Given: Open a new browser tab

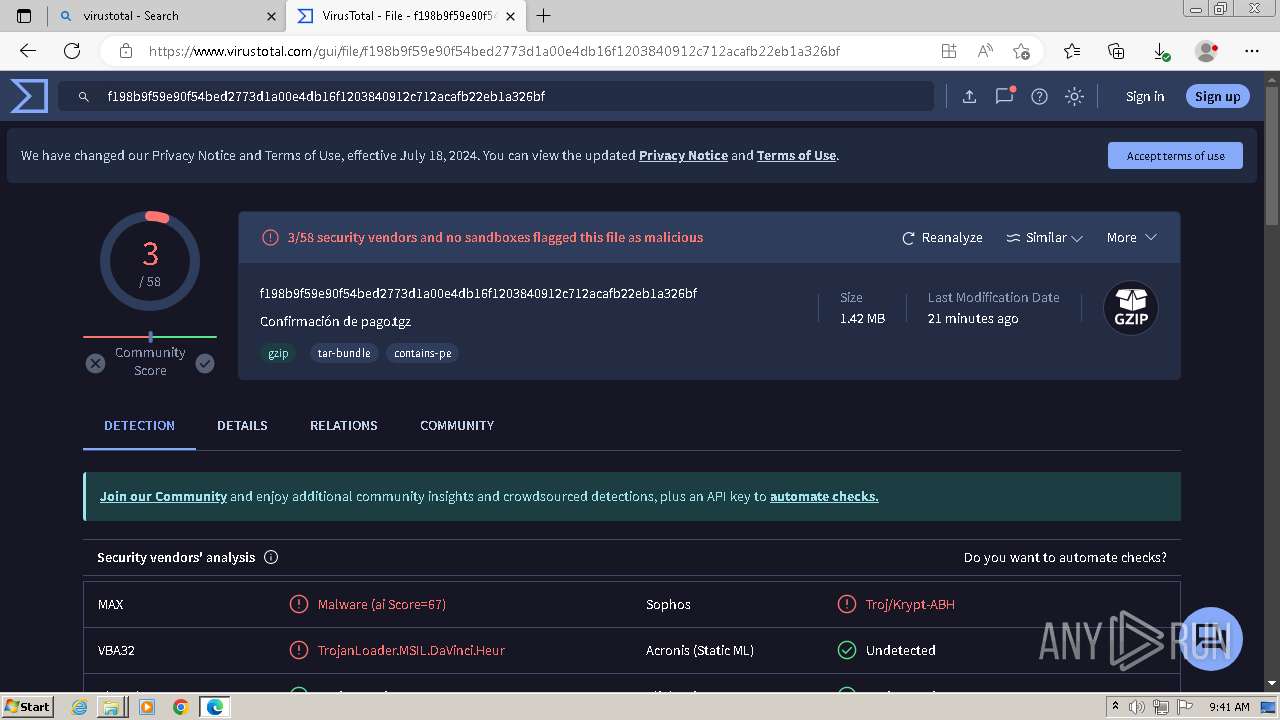Looking at the screenshot, I should coord(544,16).
